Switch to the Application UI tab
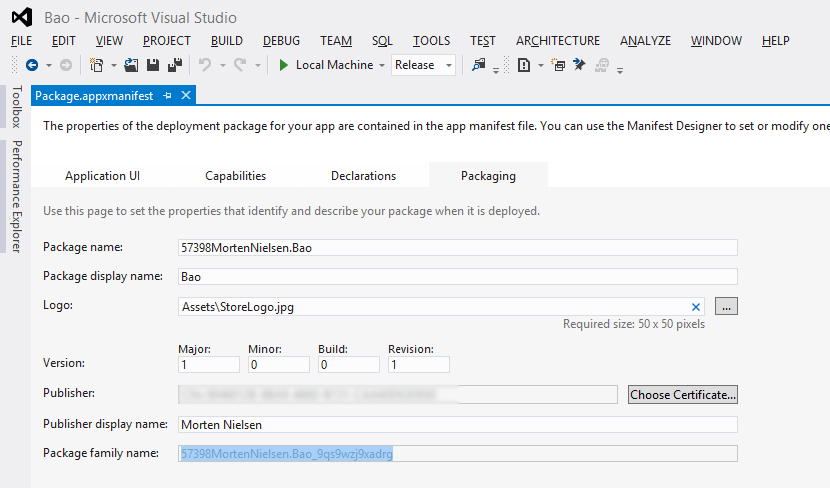This screenshot has height=488, width=830. 102,176
